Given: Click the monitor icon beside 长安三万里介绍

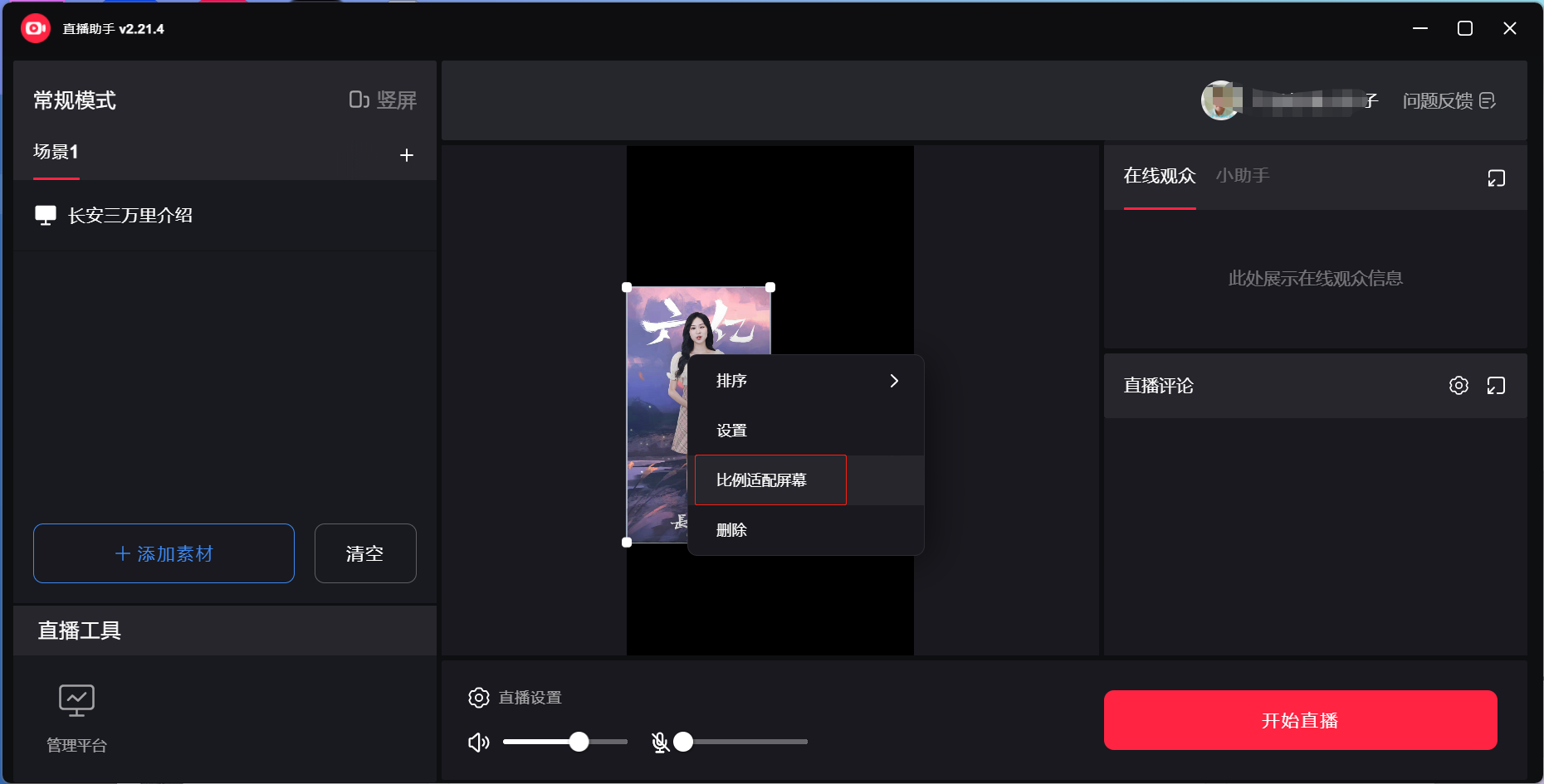Looking at the screenshot, I should pos(46,216).
